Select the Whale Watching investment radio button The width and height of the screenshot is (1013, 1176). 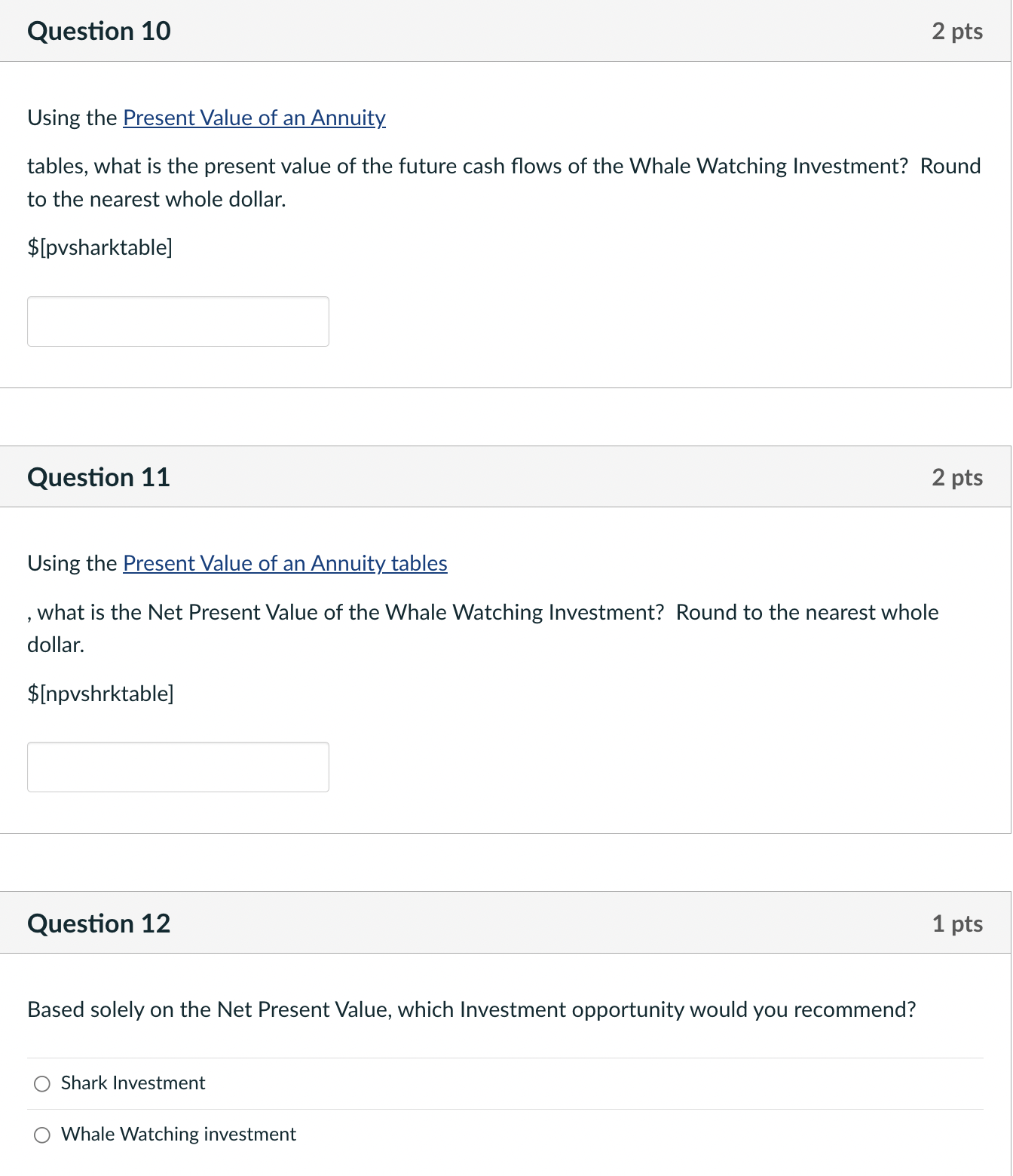[x=43, y=1134]
